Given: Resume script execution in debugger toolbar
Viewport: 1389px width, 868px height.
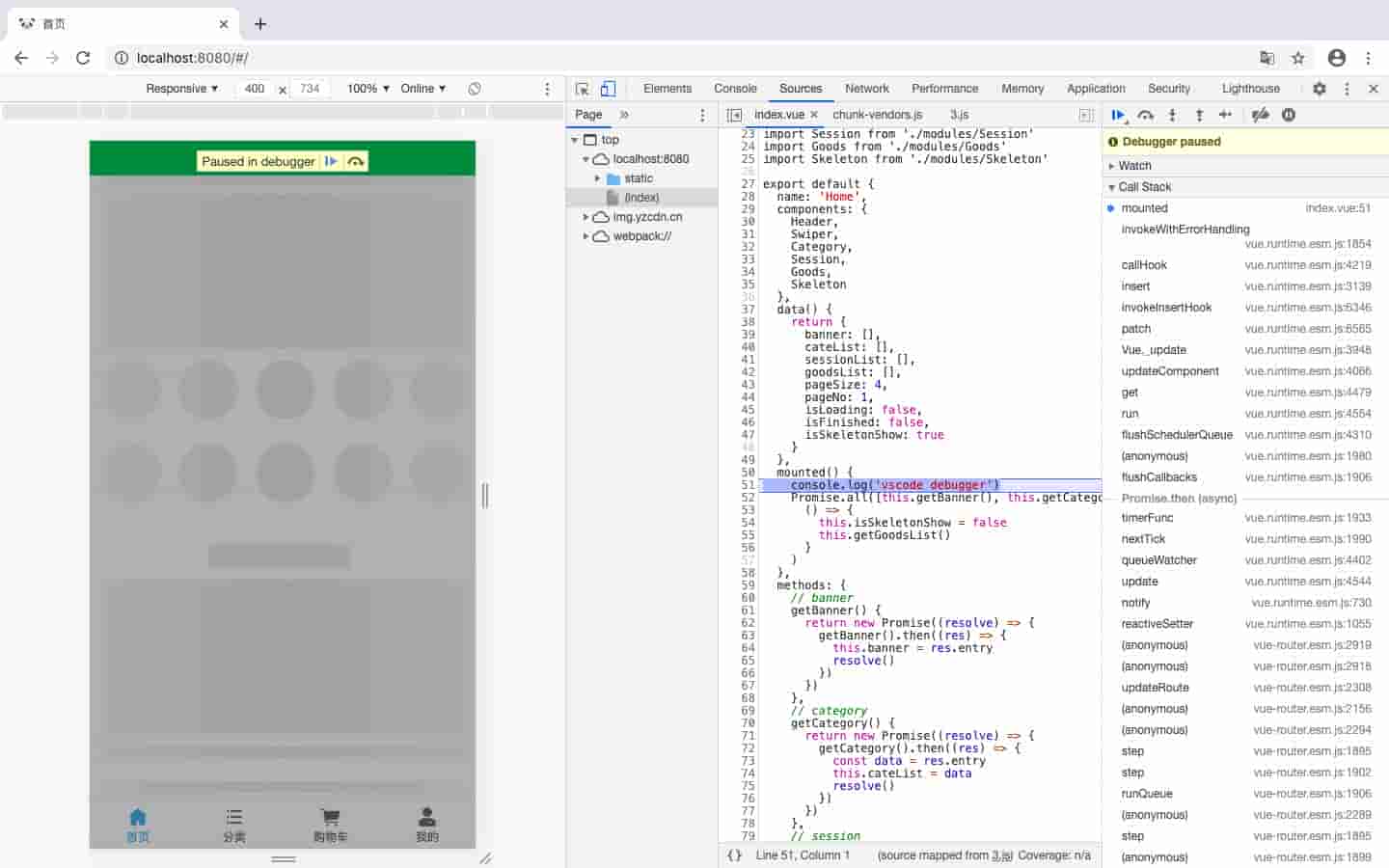Looking at the screenshot, I should click(x=1118, y=115).
